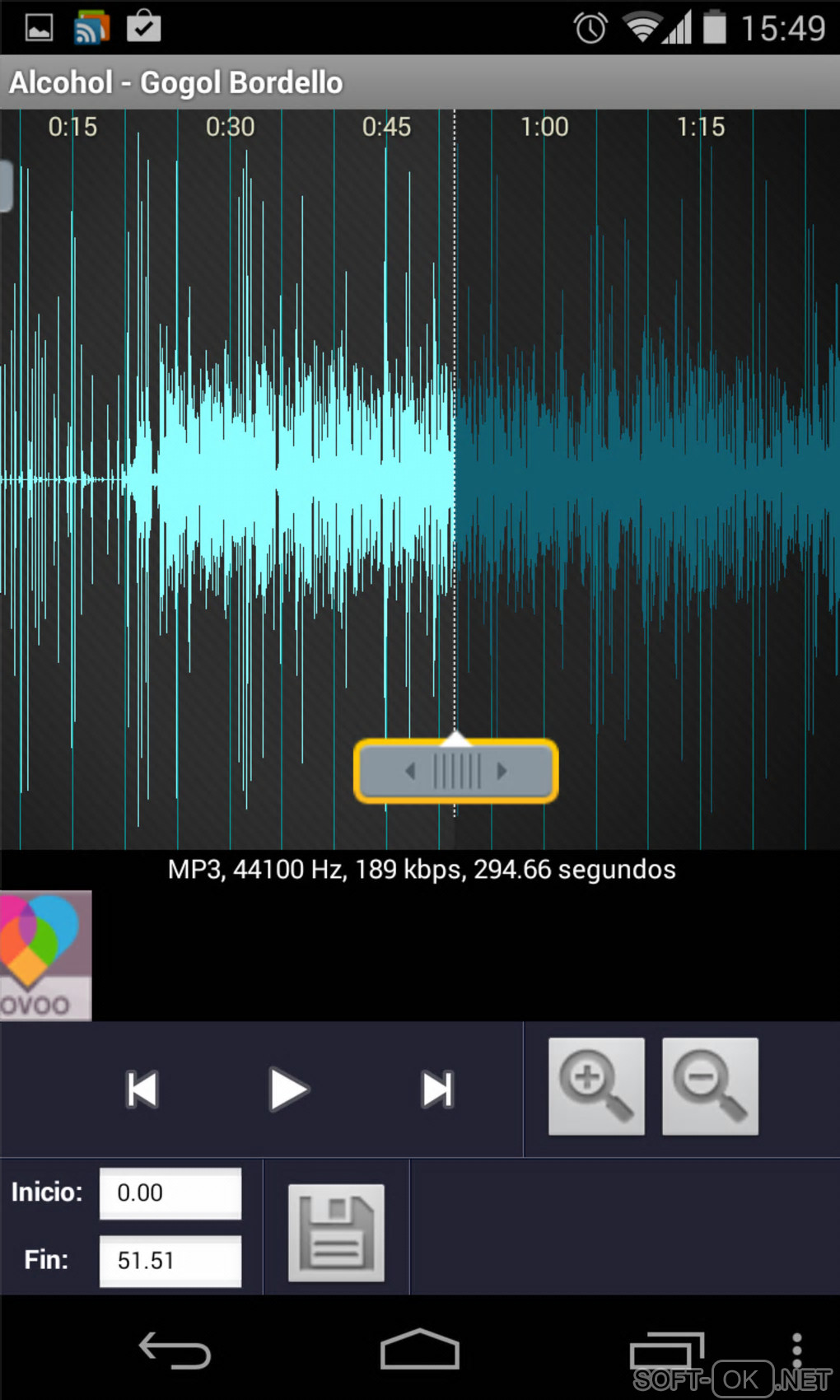Zoom in on the waveform

(596, 1086)
